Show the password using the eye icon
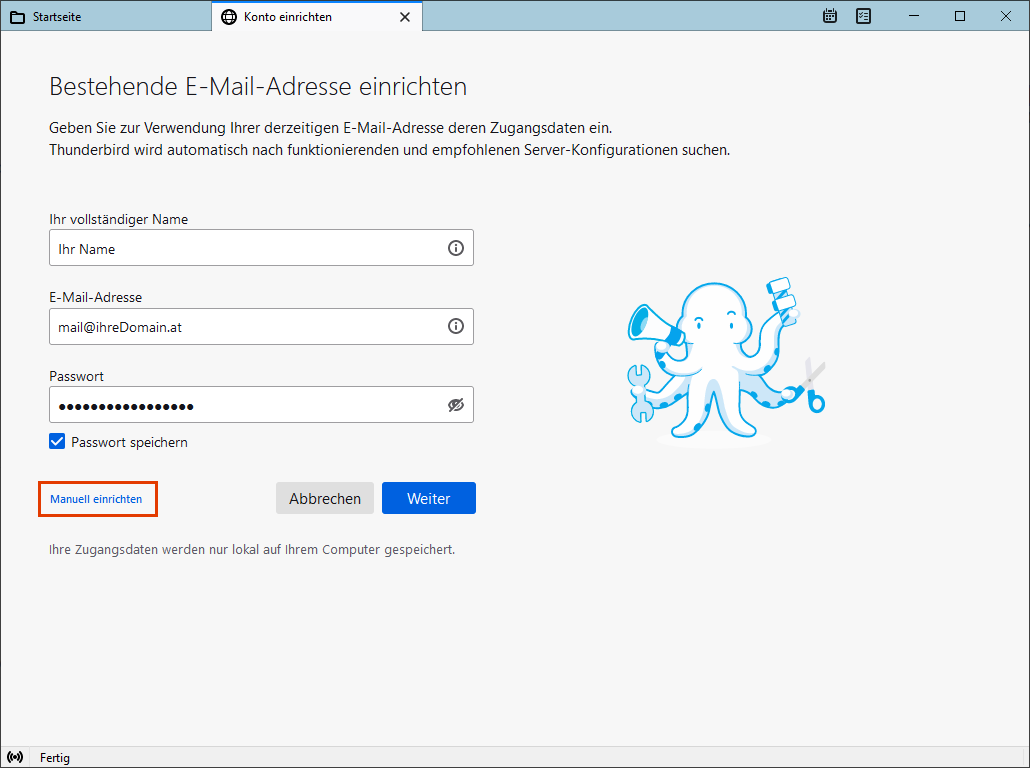This screenshot has height=768, width=1030. click(456, 405)
